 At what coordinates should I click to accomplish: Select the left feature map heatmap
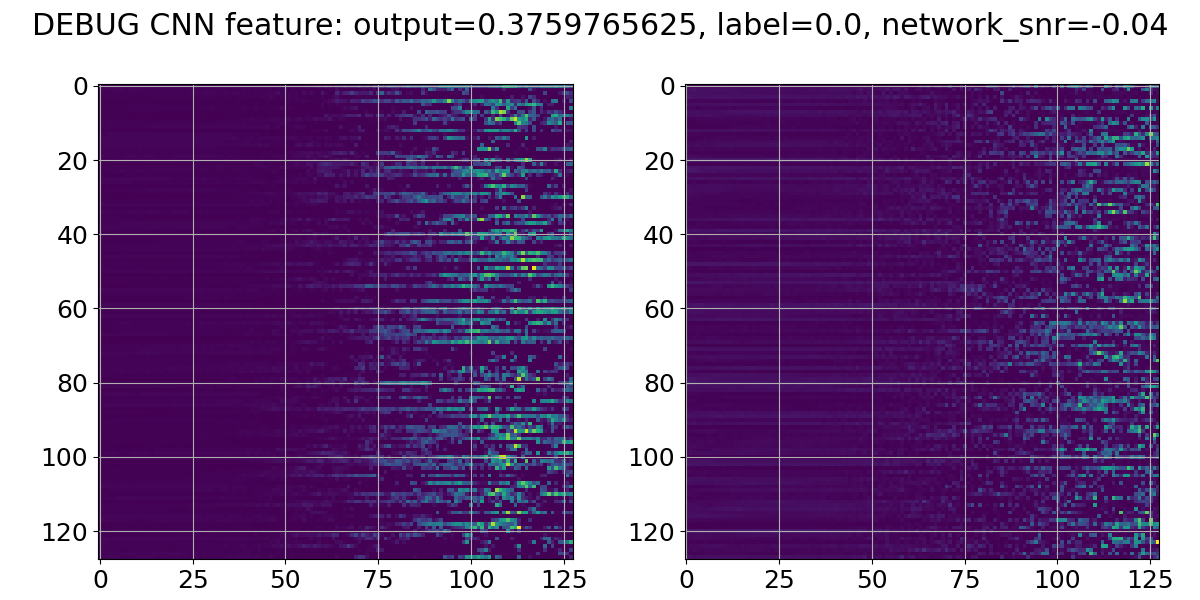click(x=336, y=322)
